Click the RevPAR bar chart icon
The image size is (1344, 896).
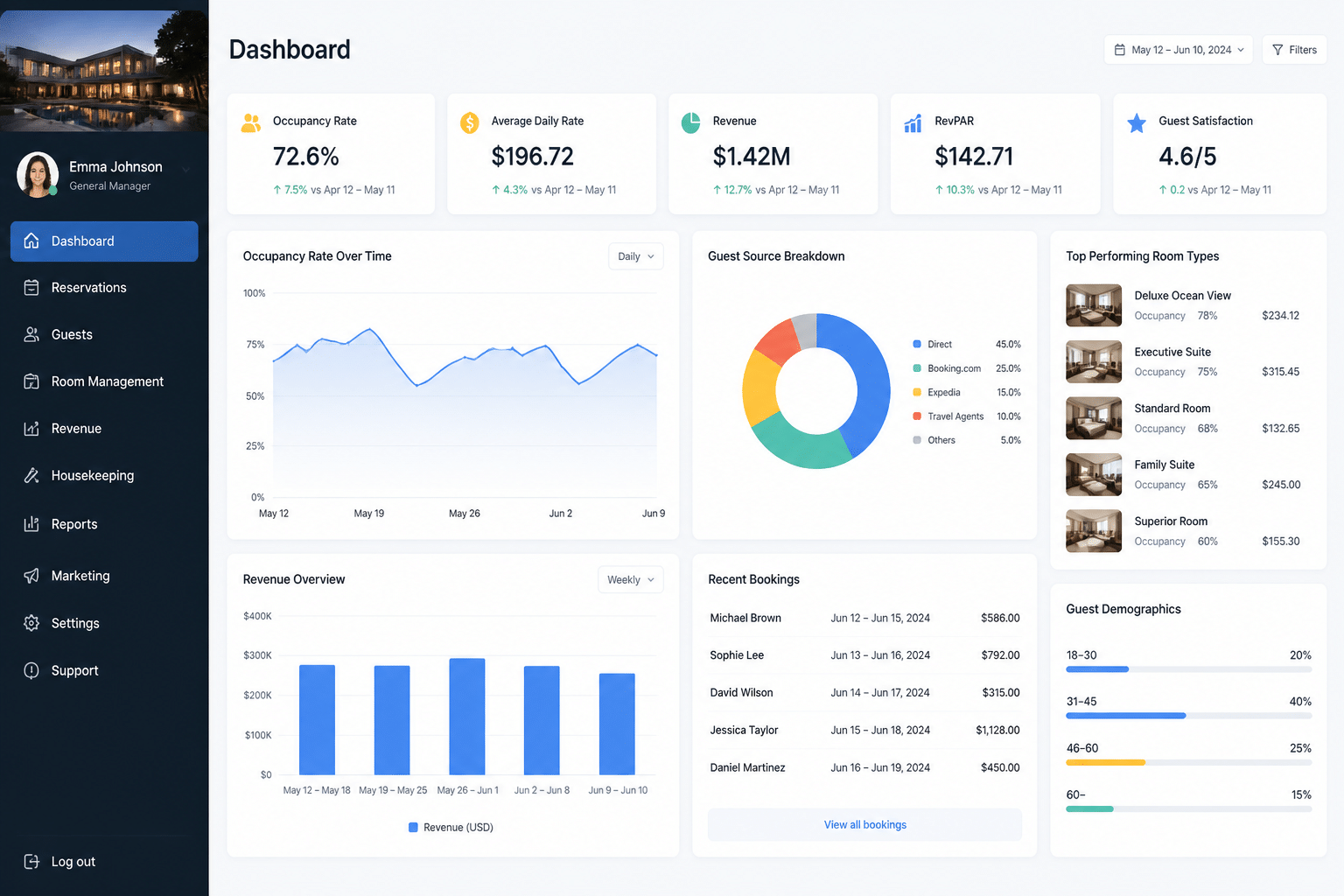click(x=913, y=123)
